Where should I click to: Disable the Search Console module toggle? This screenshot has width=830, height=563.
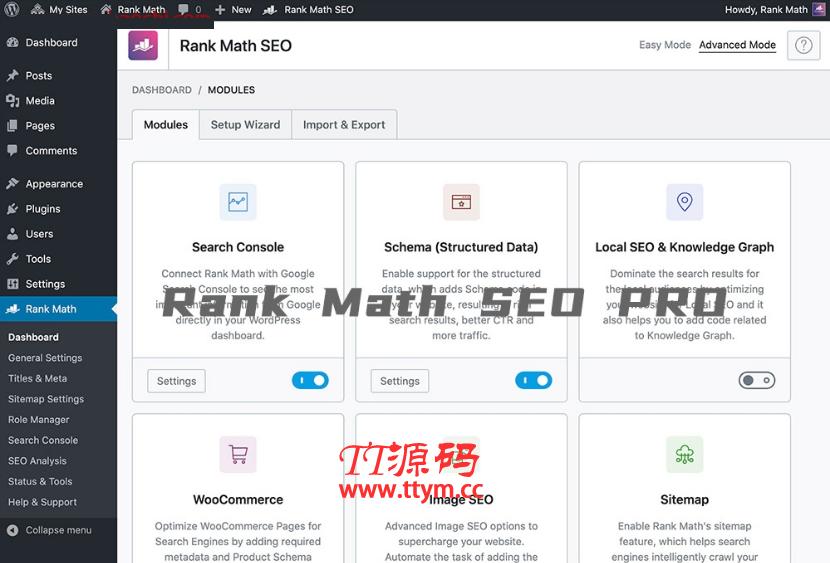pos(310,380)
